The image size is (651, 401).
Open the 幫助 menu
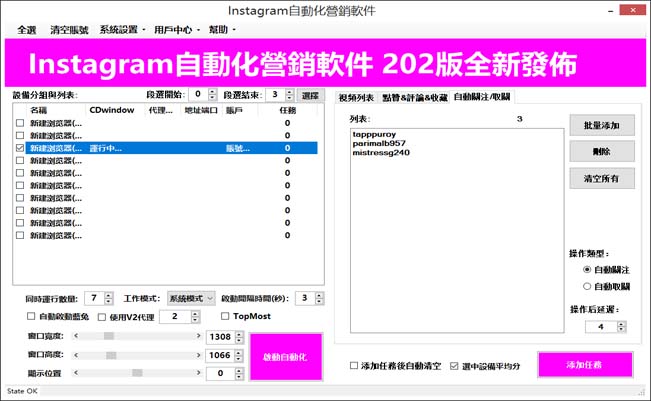pos(222,30)
